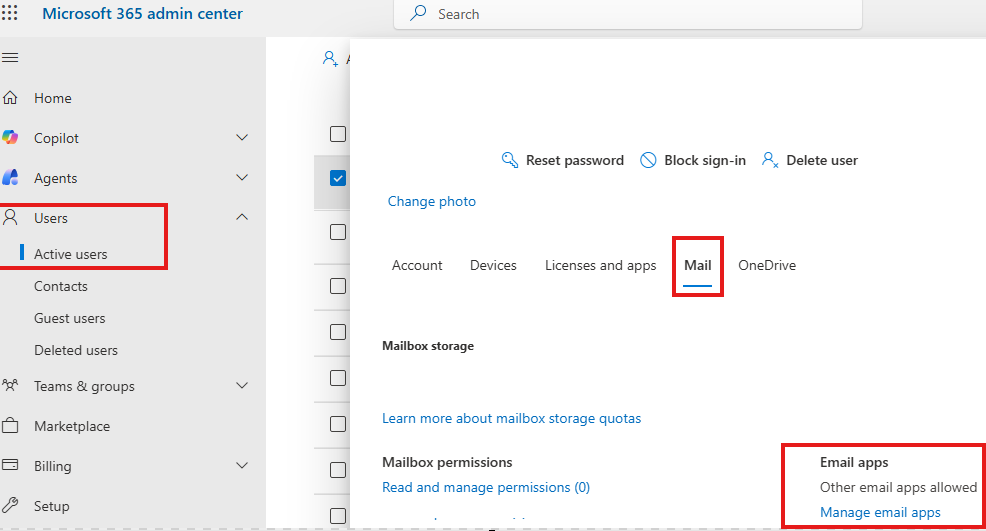Image resolution: width=986 pixels, height=531 pixels.
Task: Open Deleted users page
Action: pos(75,350)
